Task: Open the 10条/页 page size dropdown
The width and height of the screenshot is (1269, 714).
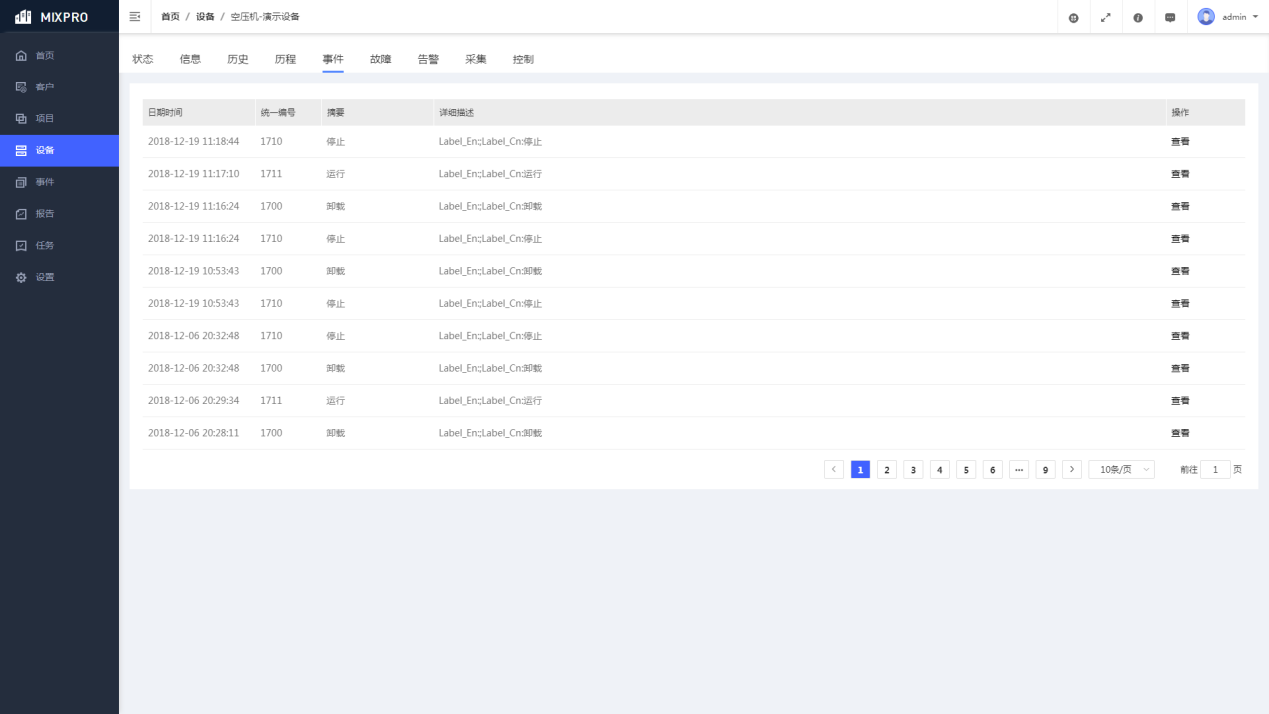Action: click(1121, 469)
